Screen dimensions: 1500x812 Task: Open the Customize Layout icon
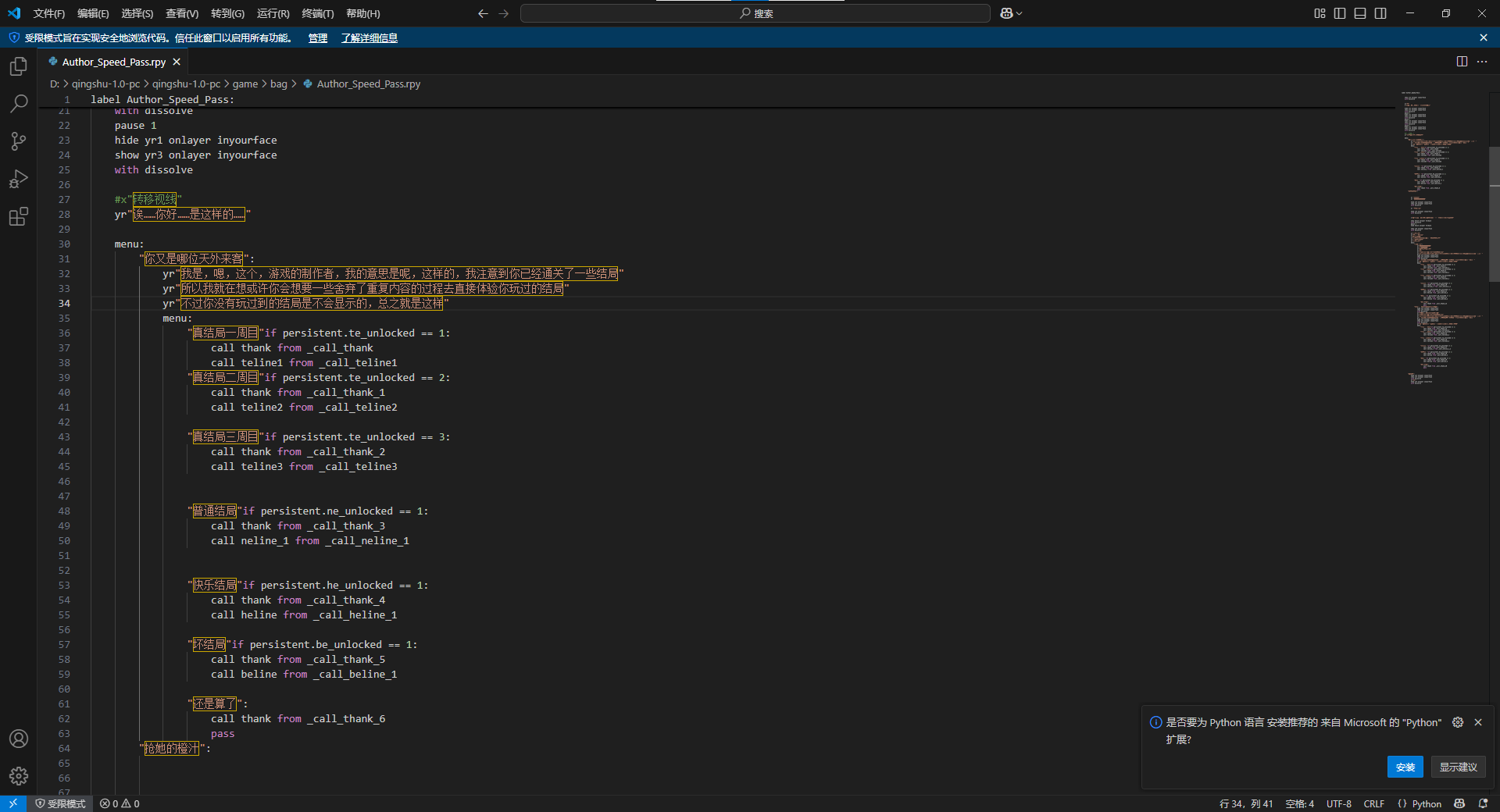tap(1320, 13)
